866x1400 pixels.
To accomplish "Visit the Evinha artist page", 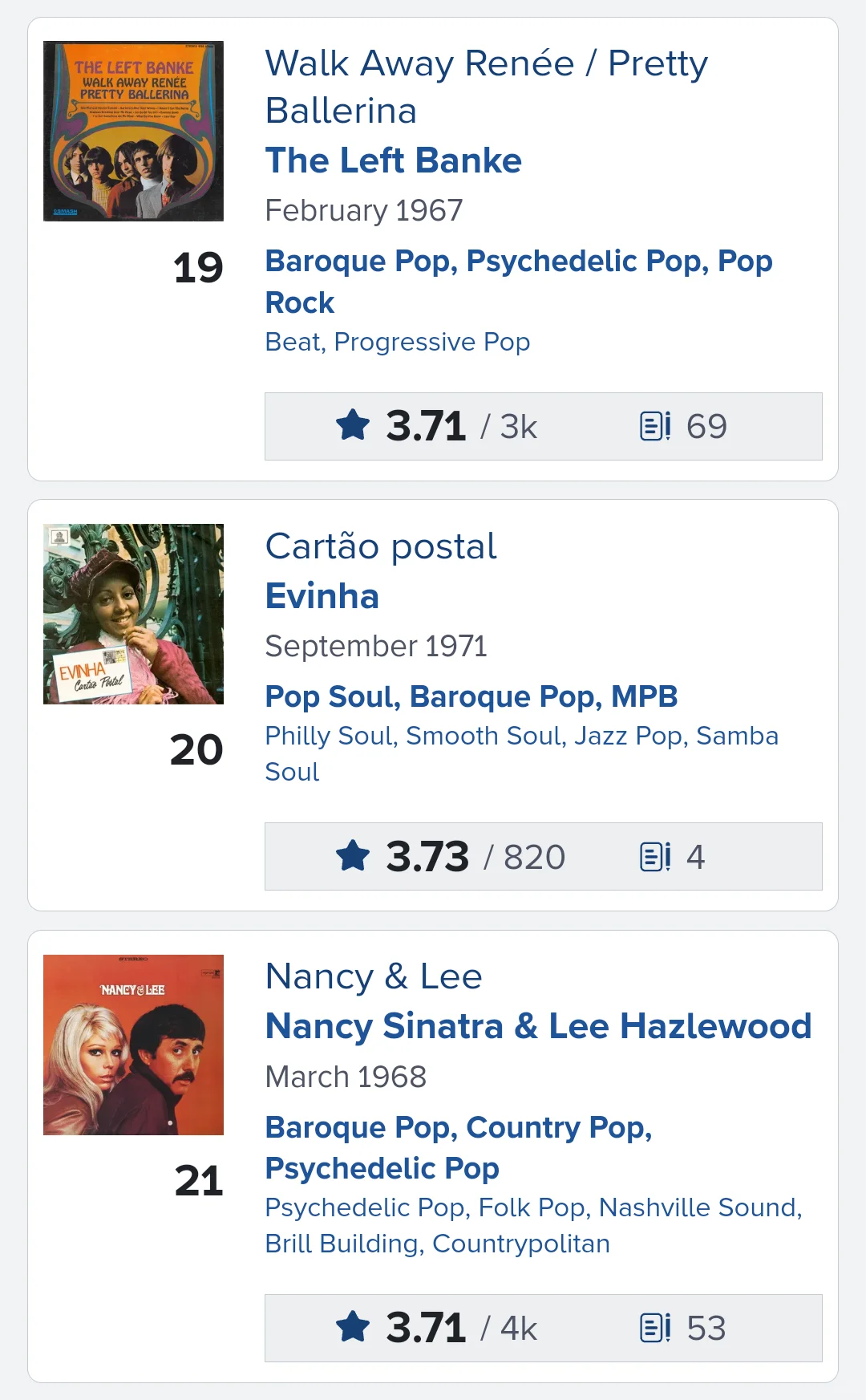I will [x=322, y=596].
